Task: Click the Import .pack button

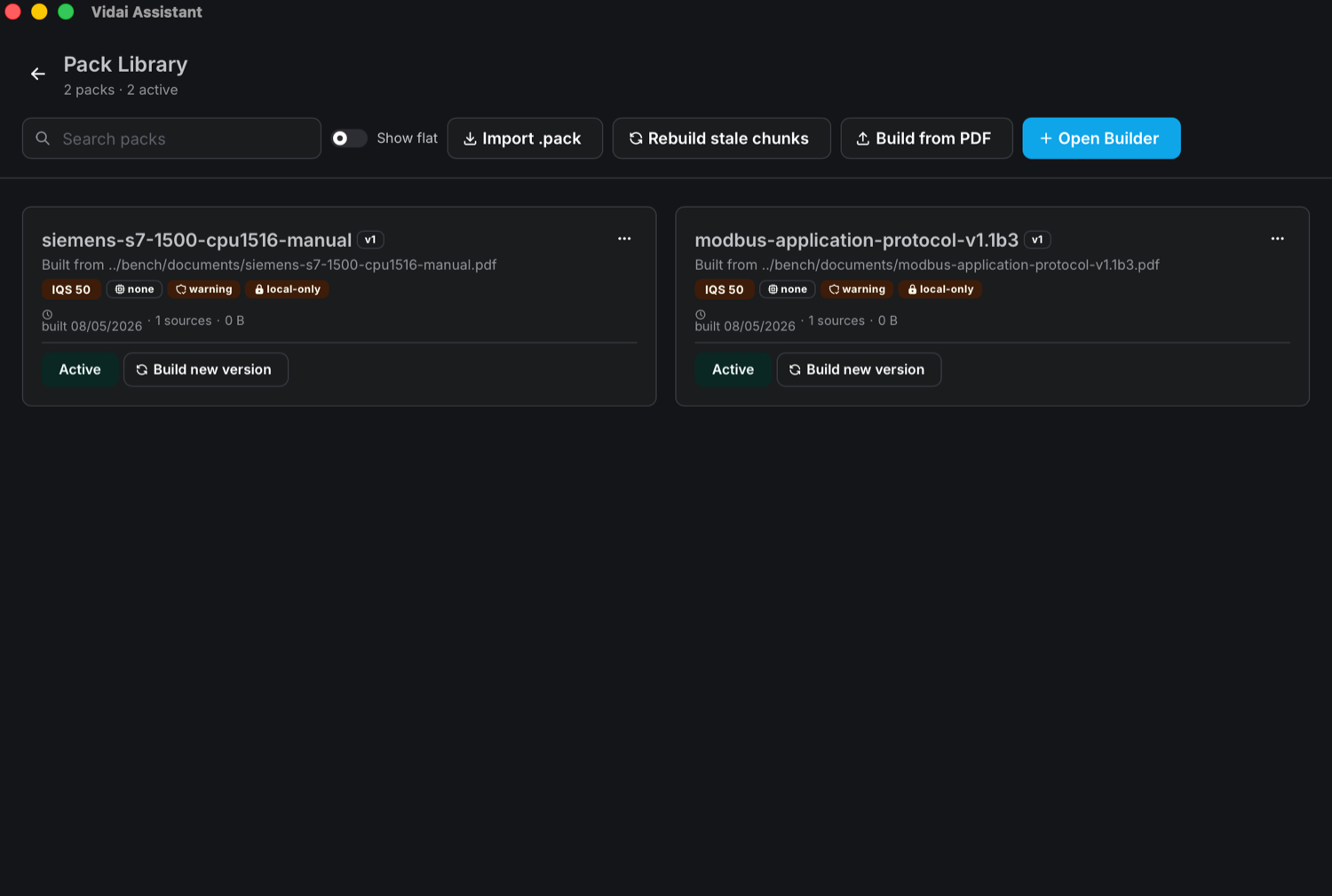Action: [x=525, y=139]
